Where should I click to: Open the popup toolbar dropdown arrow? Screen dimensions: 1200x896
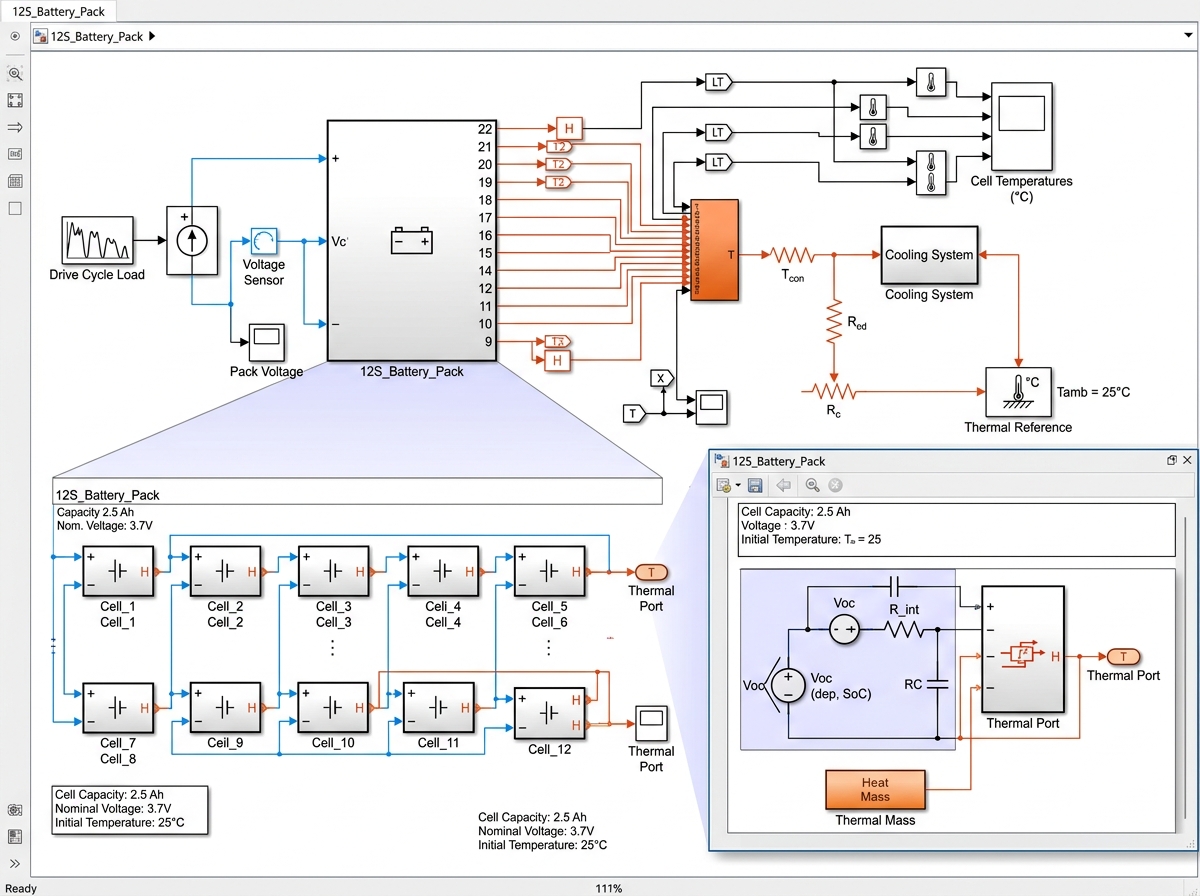coord(738,485)
